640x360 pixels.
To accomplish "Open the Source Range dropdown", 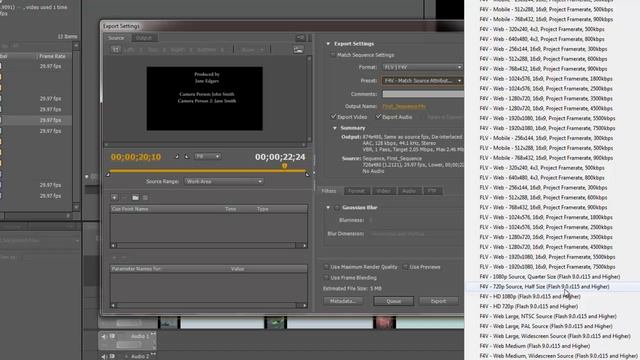I will pyautogui.click(x=223, y=181).
